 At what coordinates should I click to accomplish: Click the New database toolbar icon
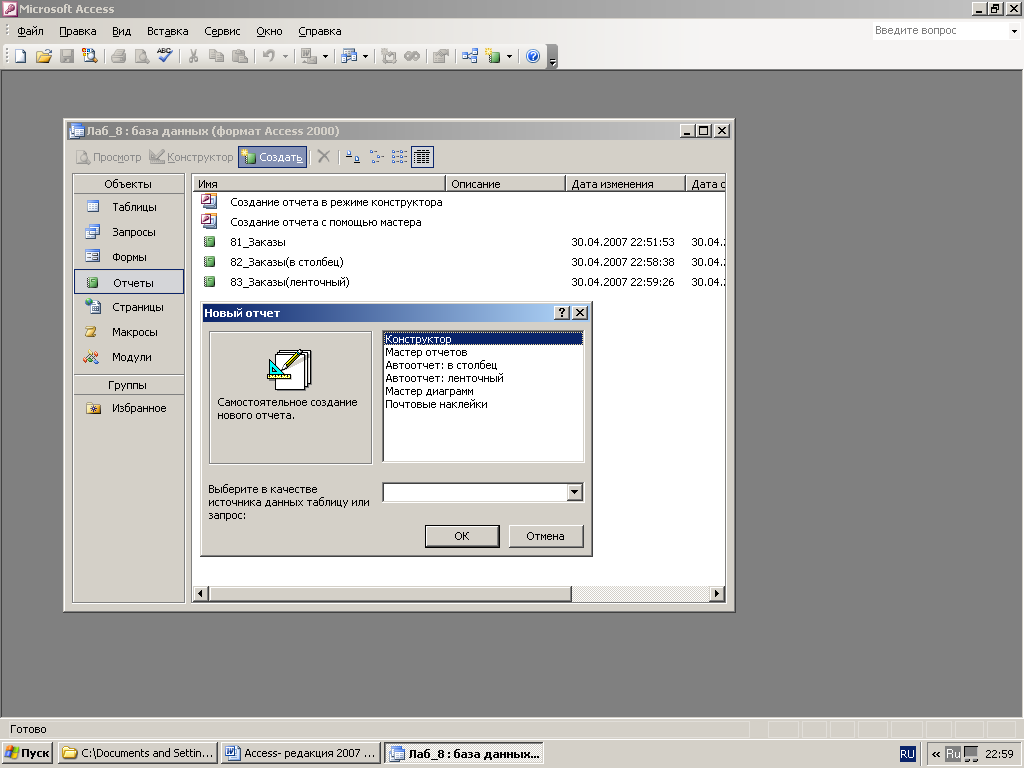pos(20,56)
